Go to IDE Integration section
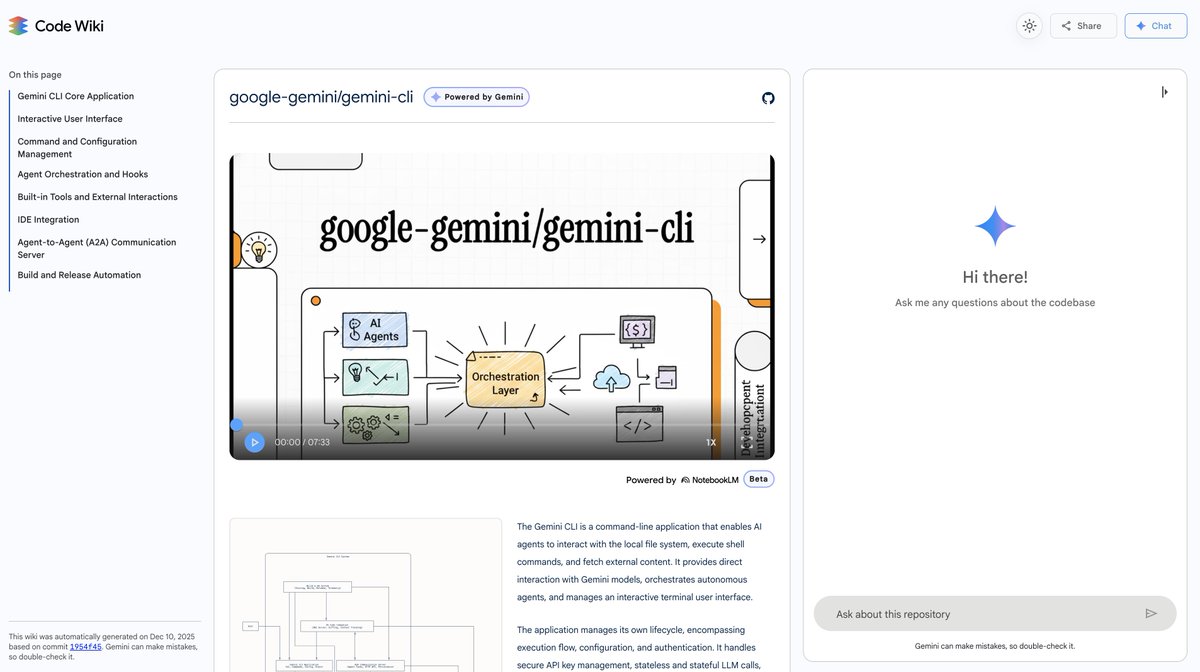The height and width of the screenshot is (672, 1200). pos(48,220)
